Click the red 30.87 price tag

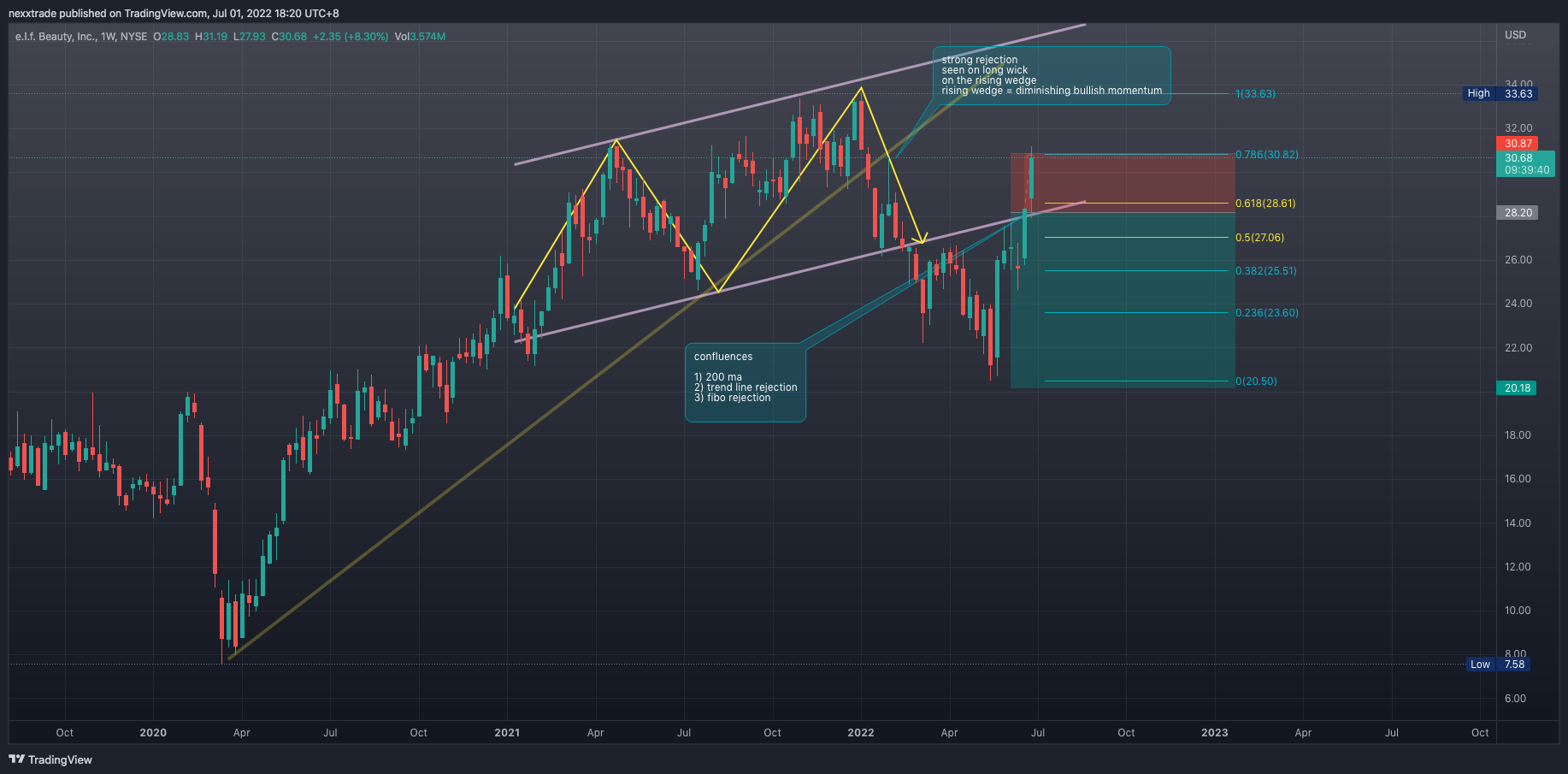point(1518,144)
